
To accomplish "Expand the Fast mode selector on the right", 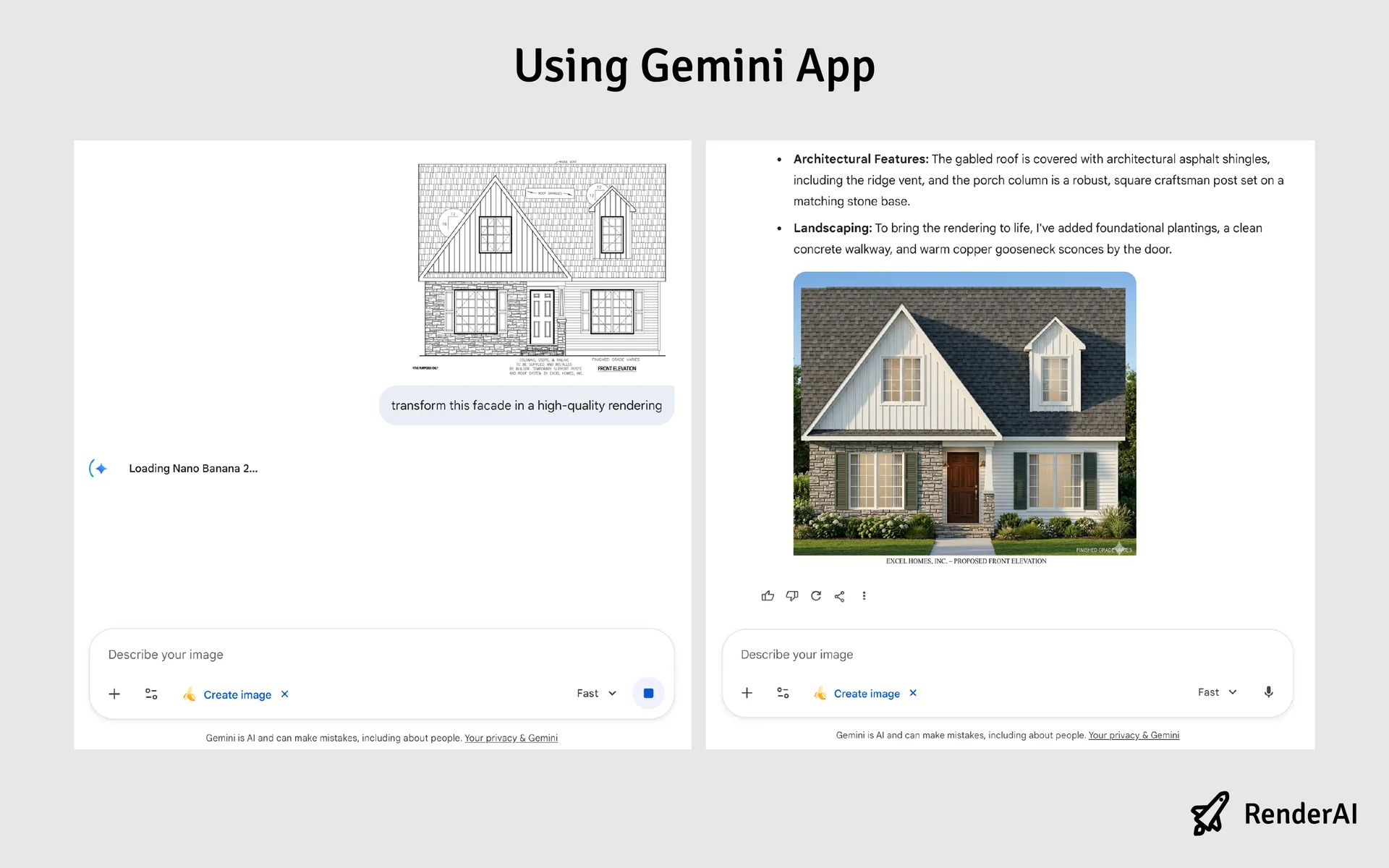I will (x=1218, y=692).
